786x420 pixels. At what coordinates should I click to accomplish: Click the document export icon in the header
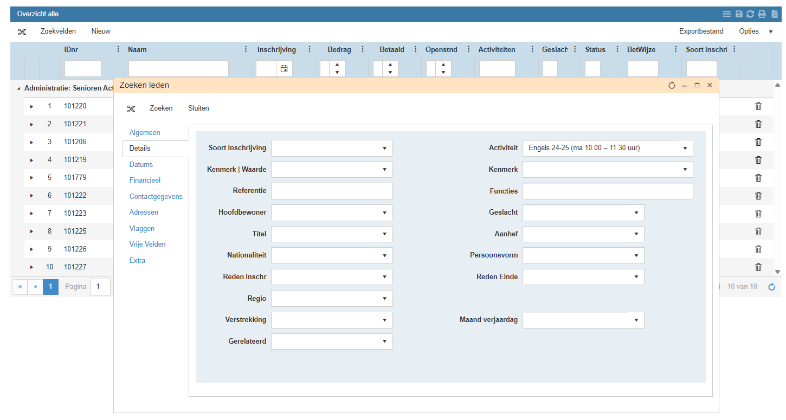774,13
